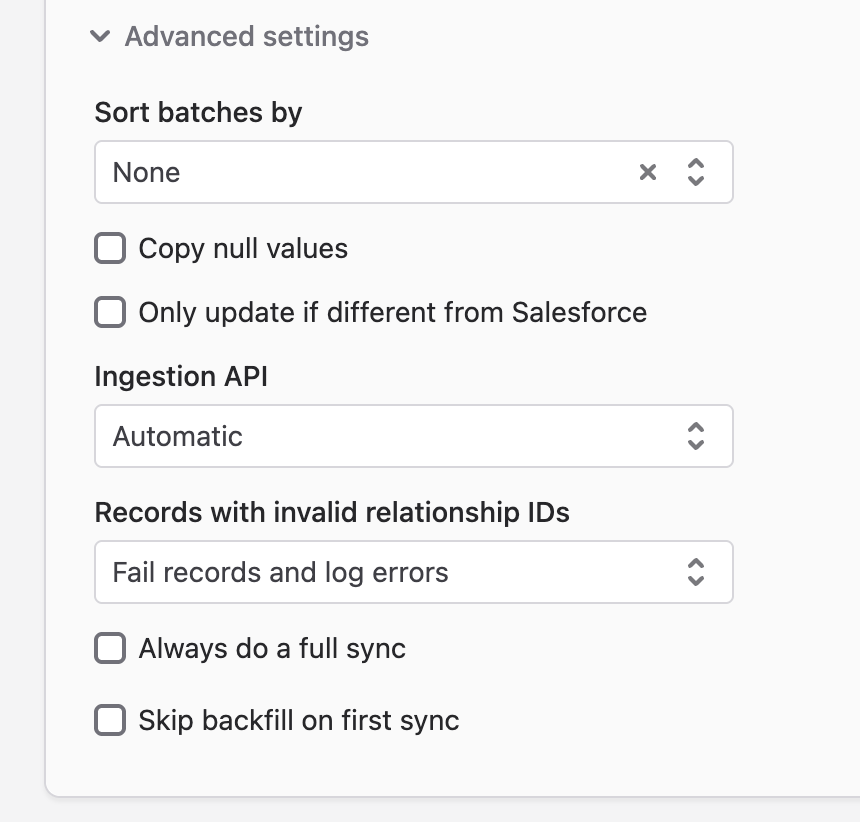Click the Ingestion API field label

[181, 376]
